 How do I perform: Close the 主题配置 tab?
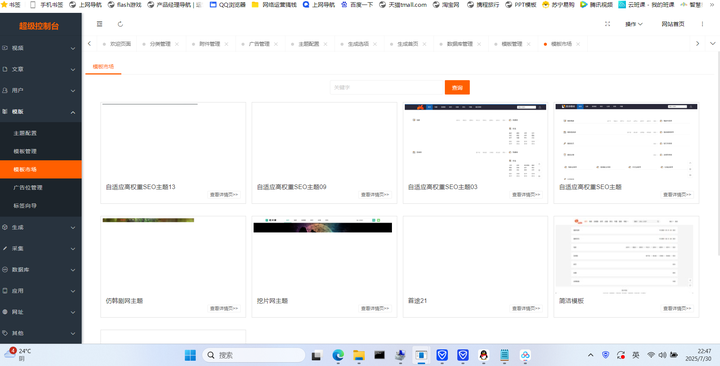click(x=326, y=44)
